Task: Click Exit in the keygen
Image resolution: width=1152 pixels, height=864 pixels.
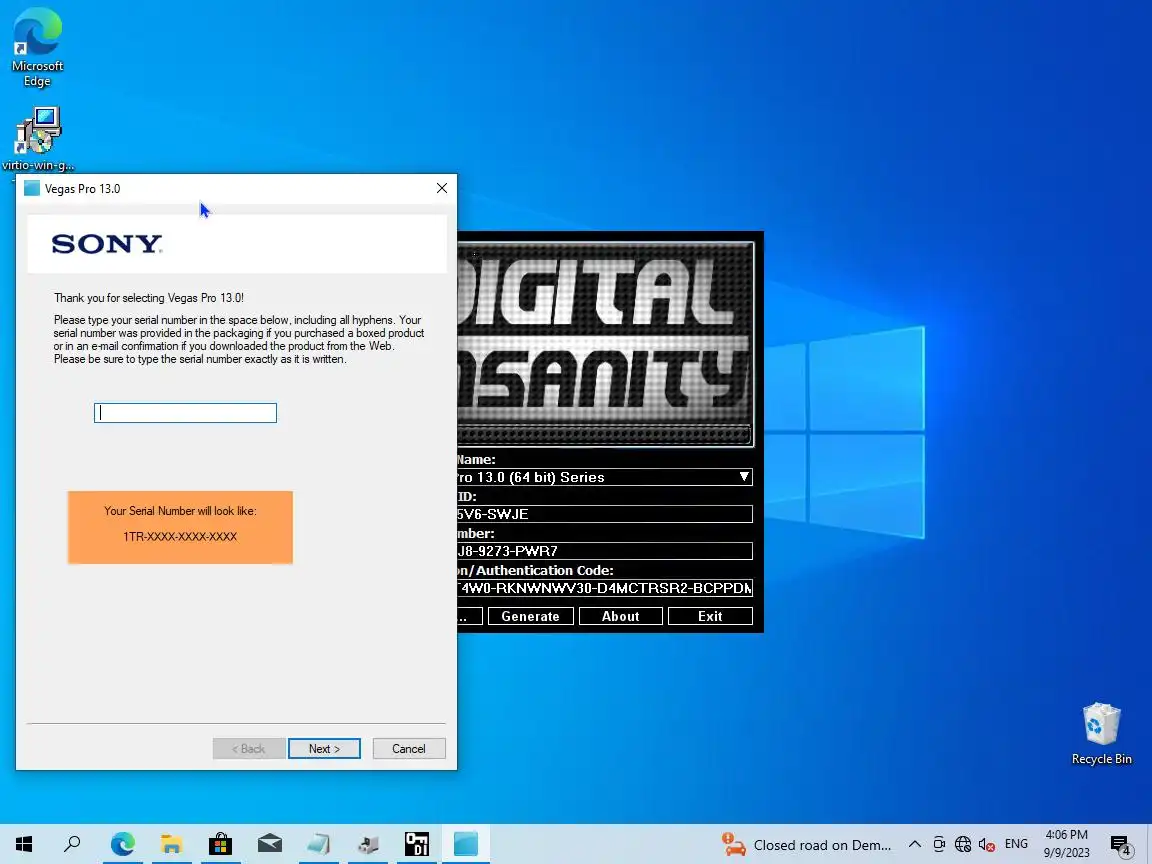Action: (x=710, y=616)
